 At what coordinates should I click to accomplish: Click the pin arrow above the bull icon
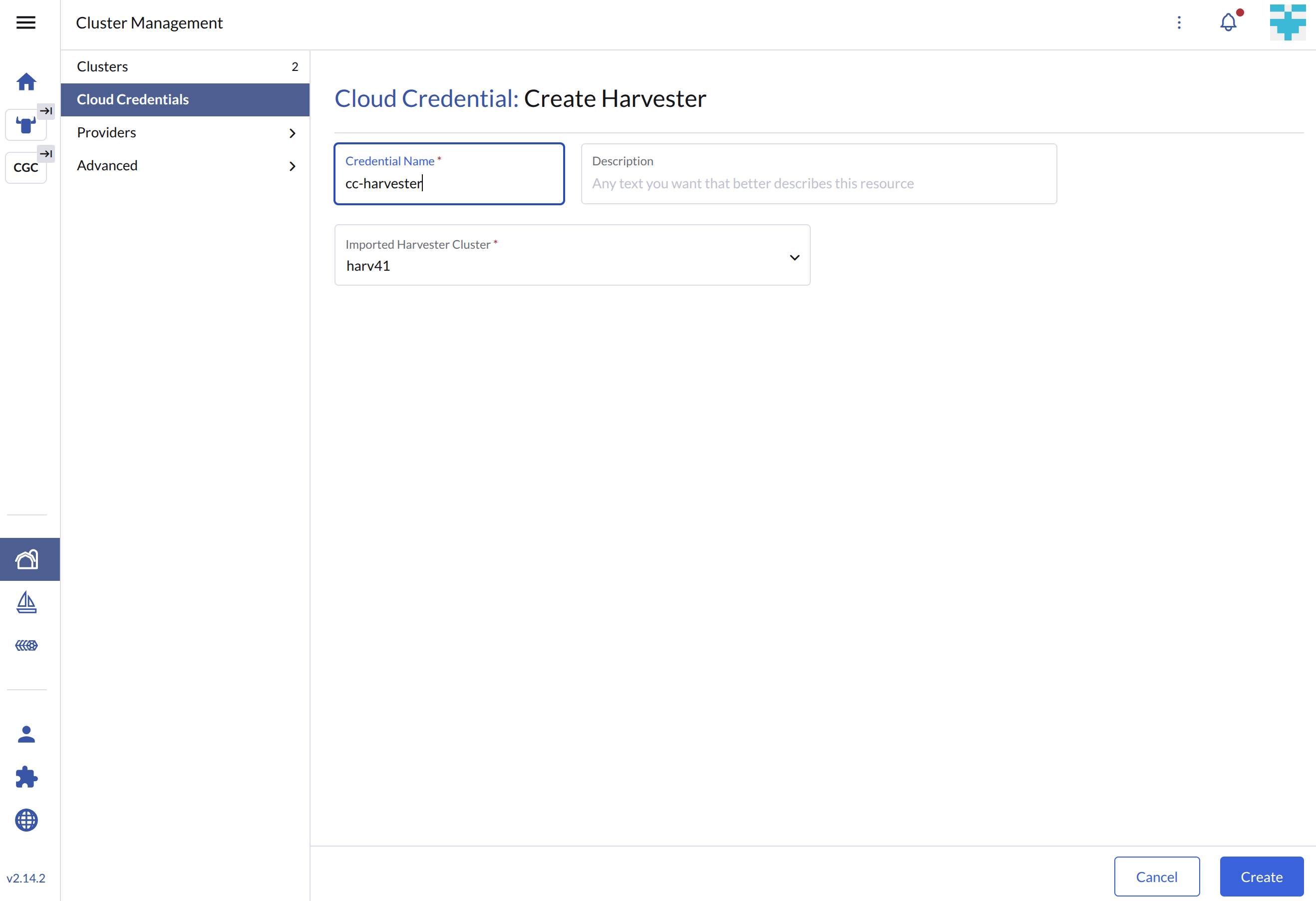[46, 111]
